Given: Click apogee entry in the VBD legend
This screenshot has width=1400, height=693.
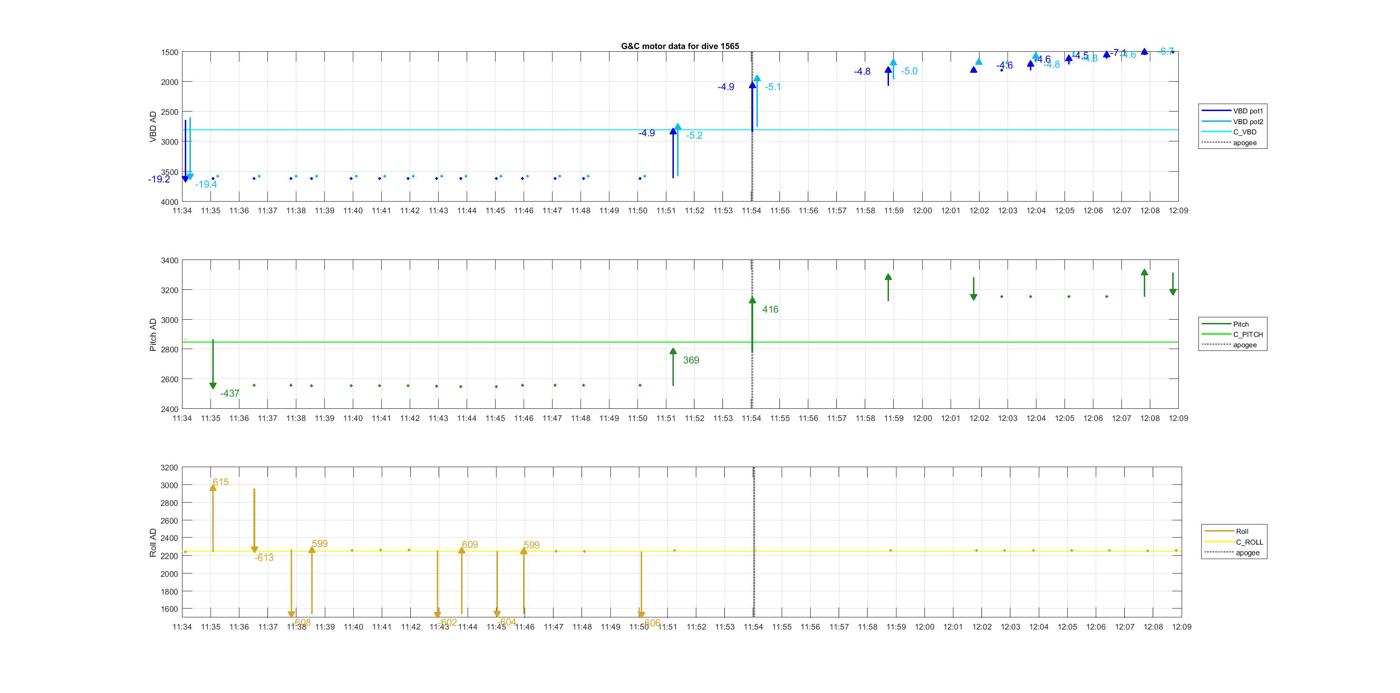Looking at the screenshot, I should (x=1230, y=142).
